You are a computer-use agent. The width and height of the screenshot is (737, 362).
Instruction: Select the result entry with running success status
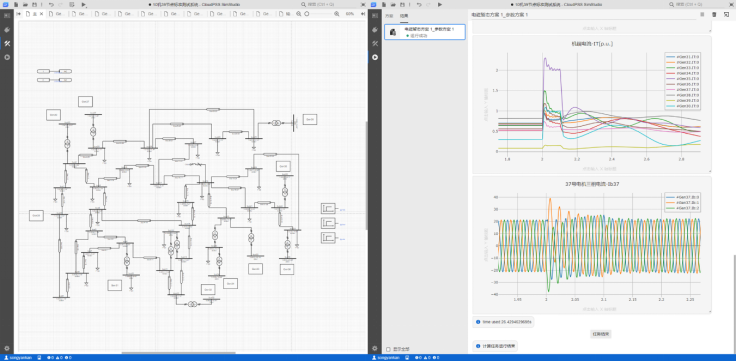pos(425,32)
